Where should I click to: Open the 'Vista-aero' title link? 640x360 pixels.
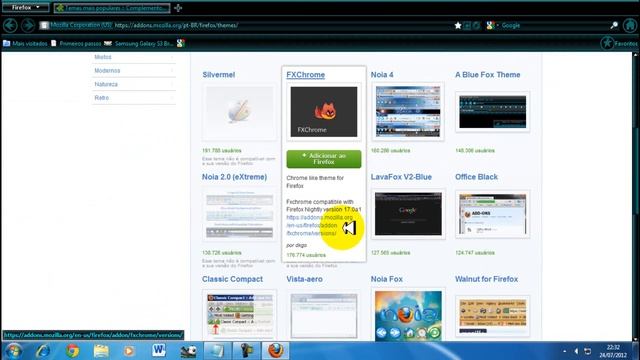(x=304, y=279)
